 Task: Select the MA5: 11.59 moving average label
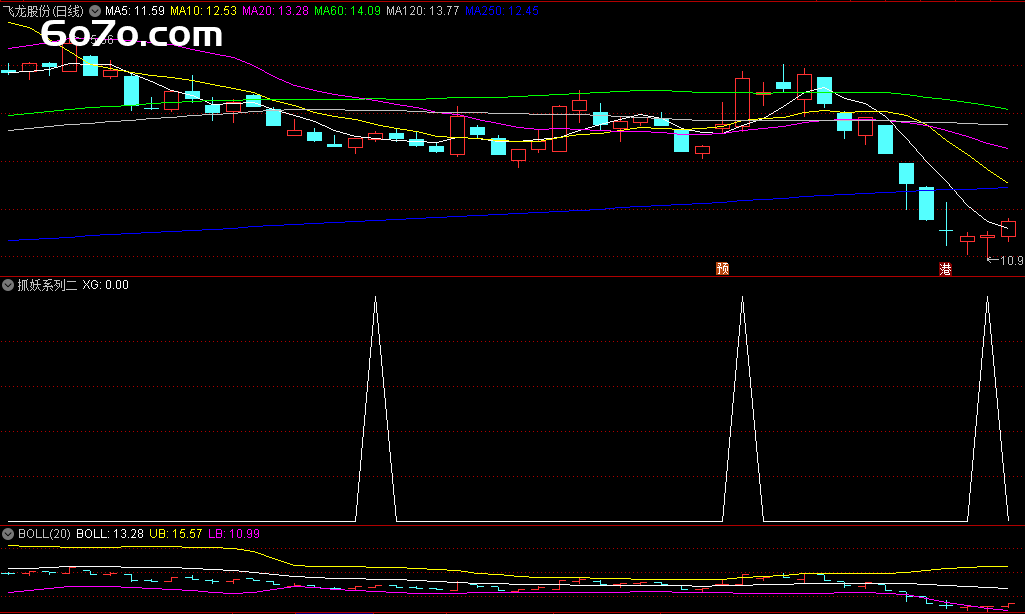pos(135,11)
